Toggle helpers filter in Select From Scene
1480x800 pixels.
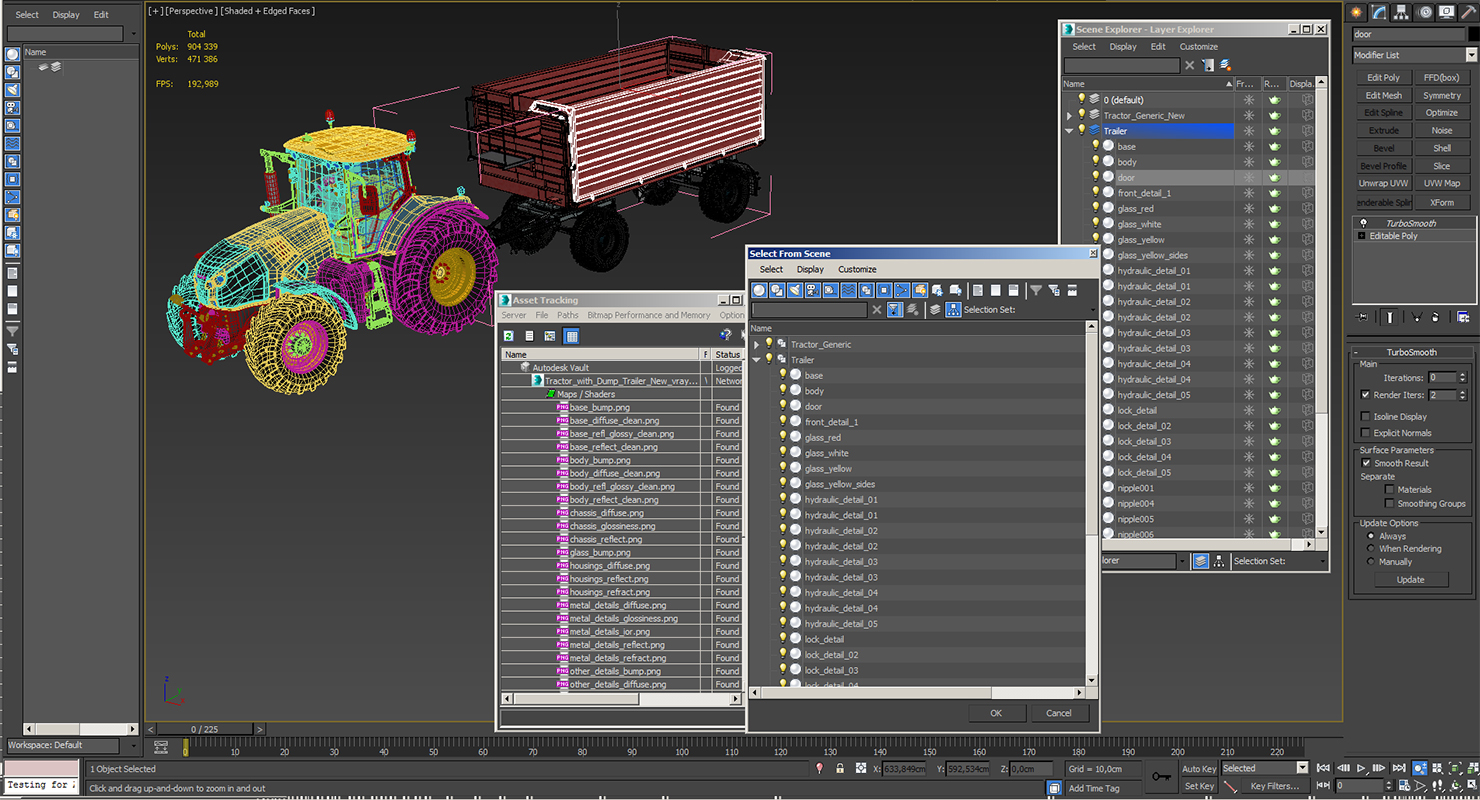830,290
